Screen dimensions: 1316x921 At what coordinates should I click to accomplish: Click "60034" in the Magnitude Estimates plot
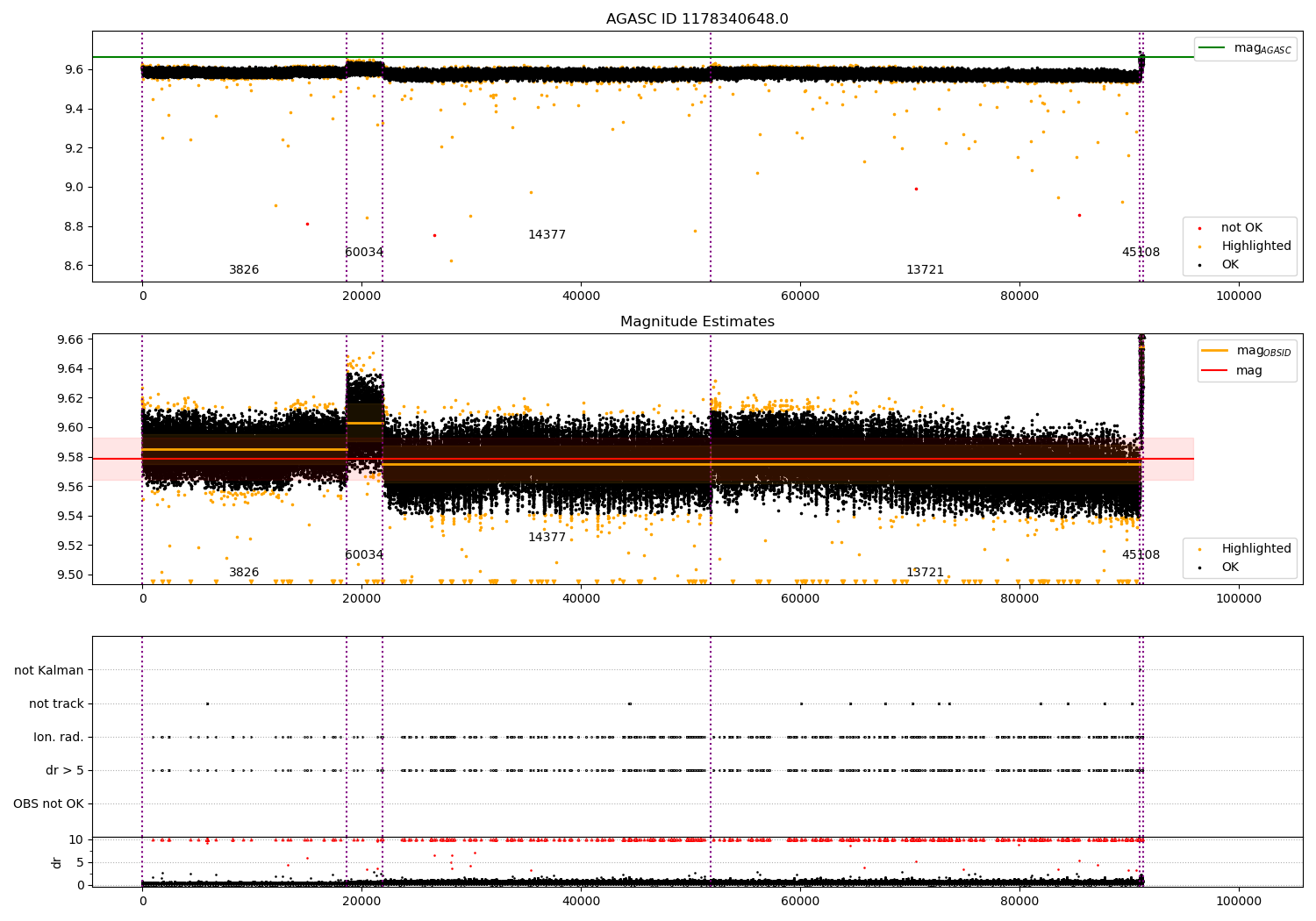pyautogui.click(x=364, y=555)
